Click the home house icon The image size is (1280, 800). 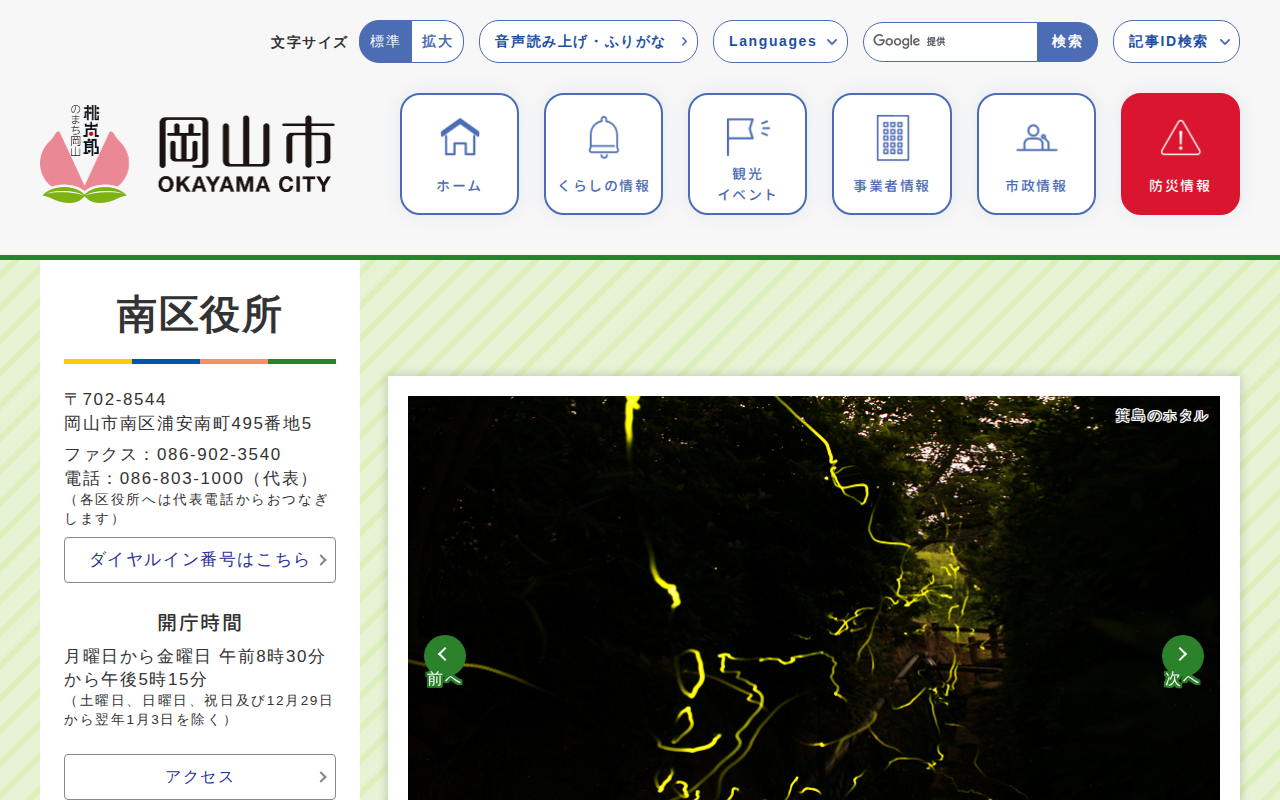click(460, 137)
